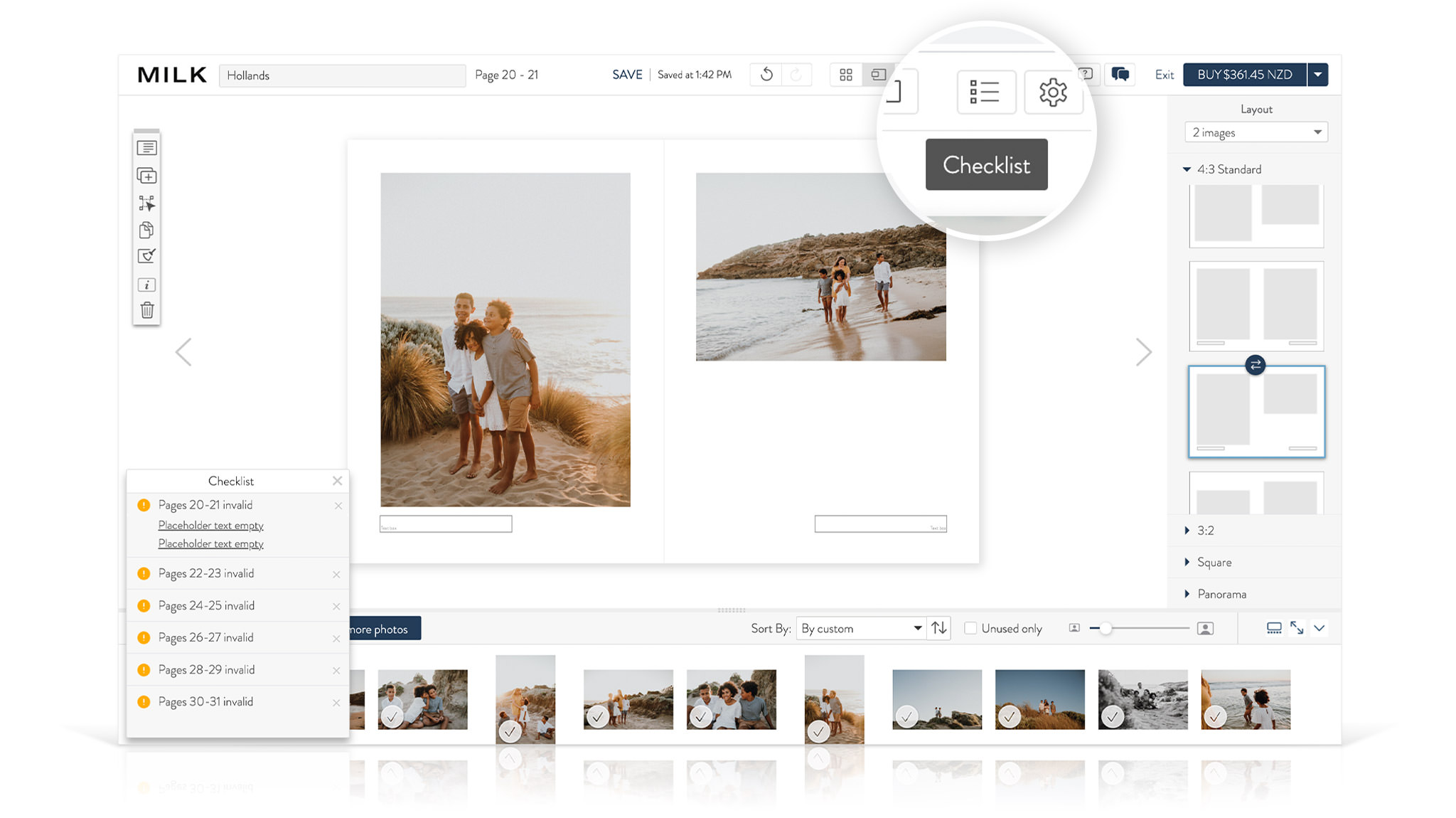This screenshot has height=818, width=1456.
Task: Swap images using the layout swap icon
Action: pos(1255,365)
